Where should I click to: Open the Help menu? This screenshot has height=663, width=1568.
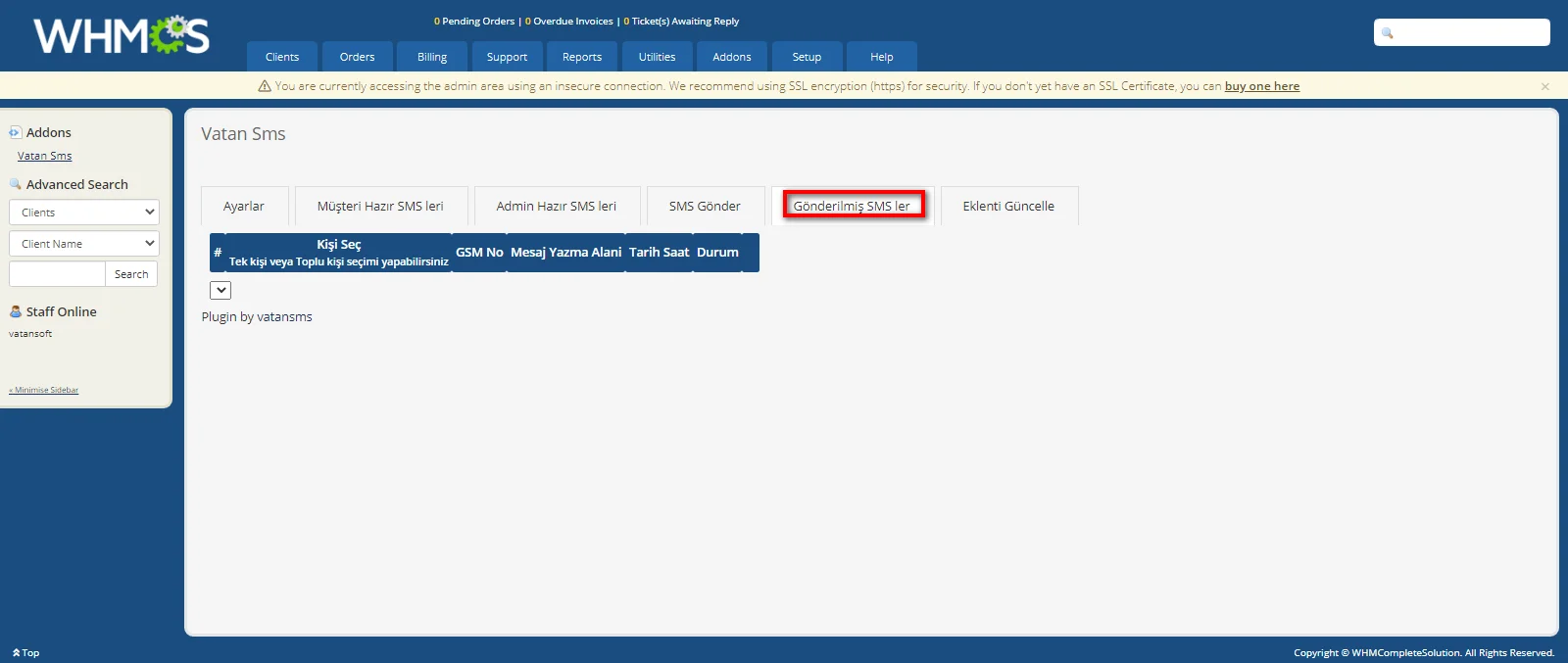[x=882, y=57]
